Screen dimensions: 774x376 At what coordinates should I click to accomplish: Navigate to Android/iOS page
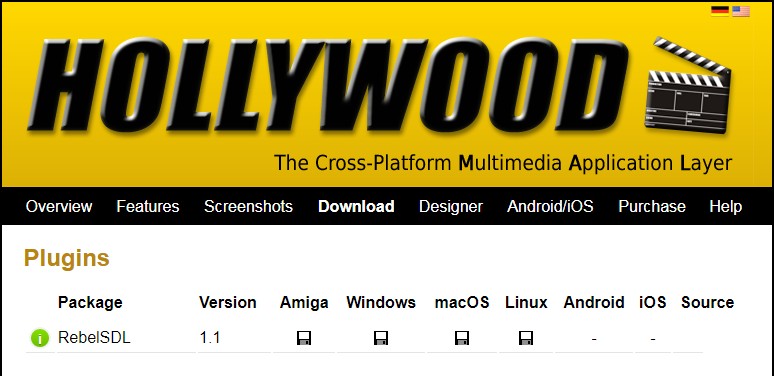[550, 206]
